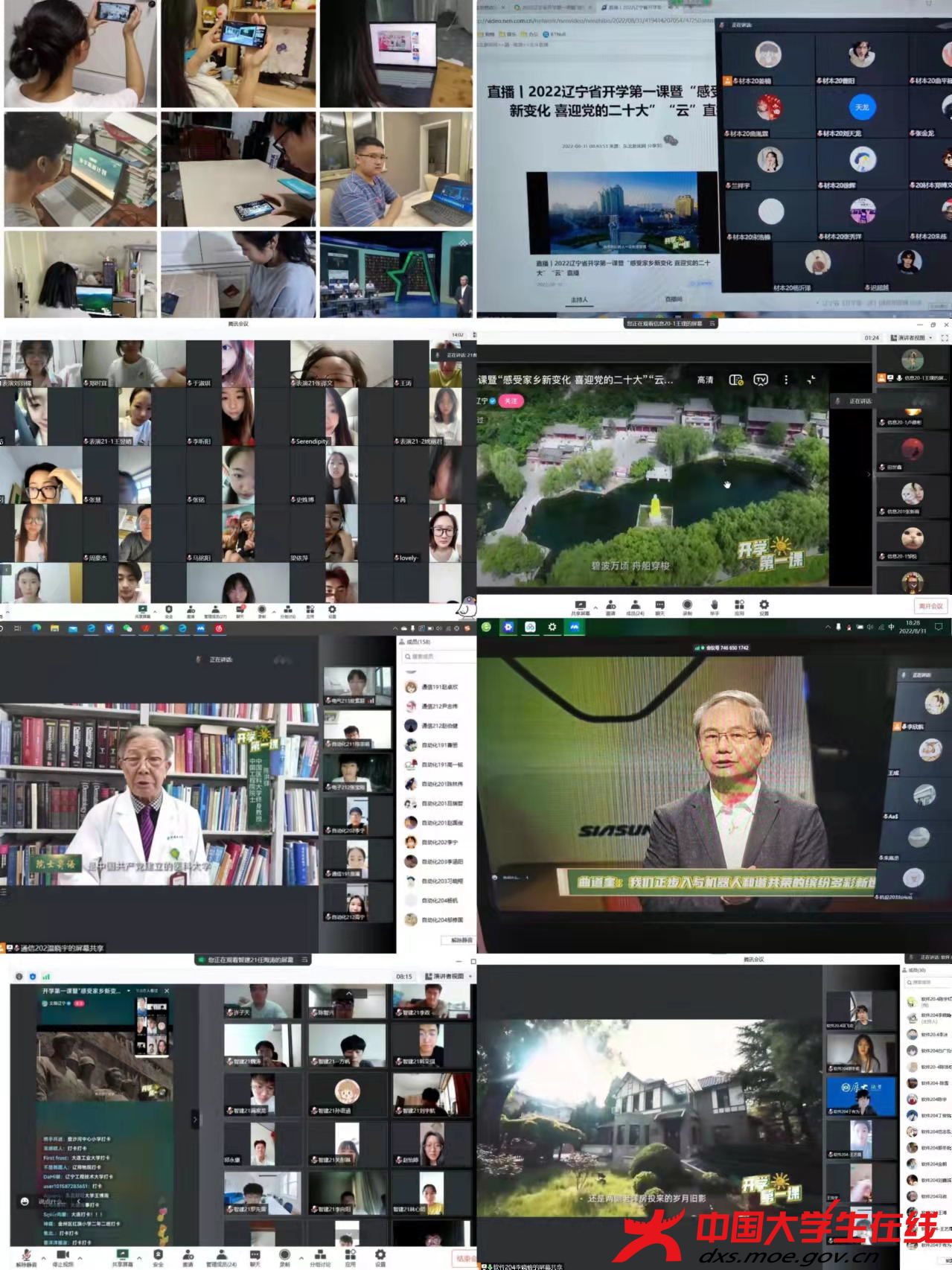Toggle 停止视频 camera button
This screenshot has width=952, height=1270.
(x=63, y=1257)
